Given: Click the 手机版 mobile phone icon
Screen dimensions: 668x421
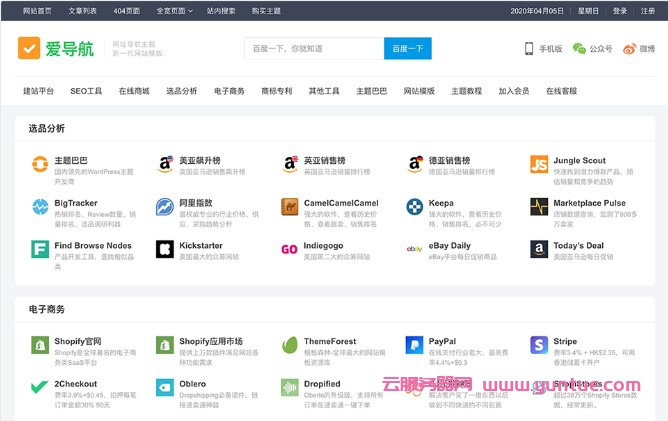Looking at the screenshot, I should tap(530, 48).
